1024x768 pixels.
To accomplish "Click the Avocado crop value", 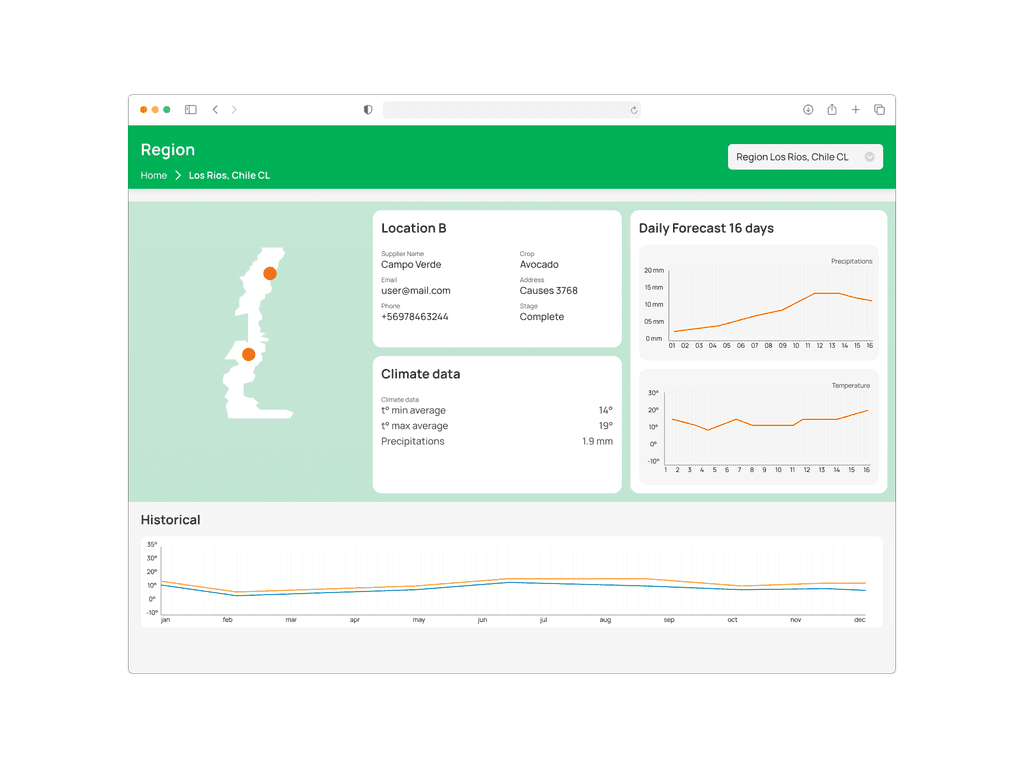I will 539,264.
